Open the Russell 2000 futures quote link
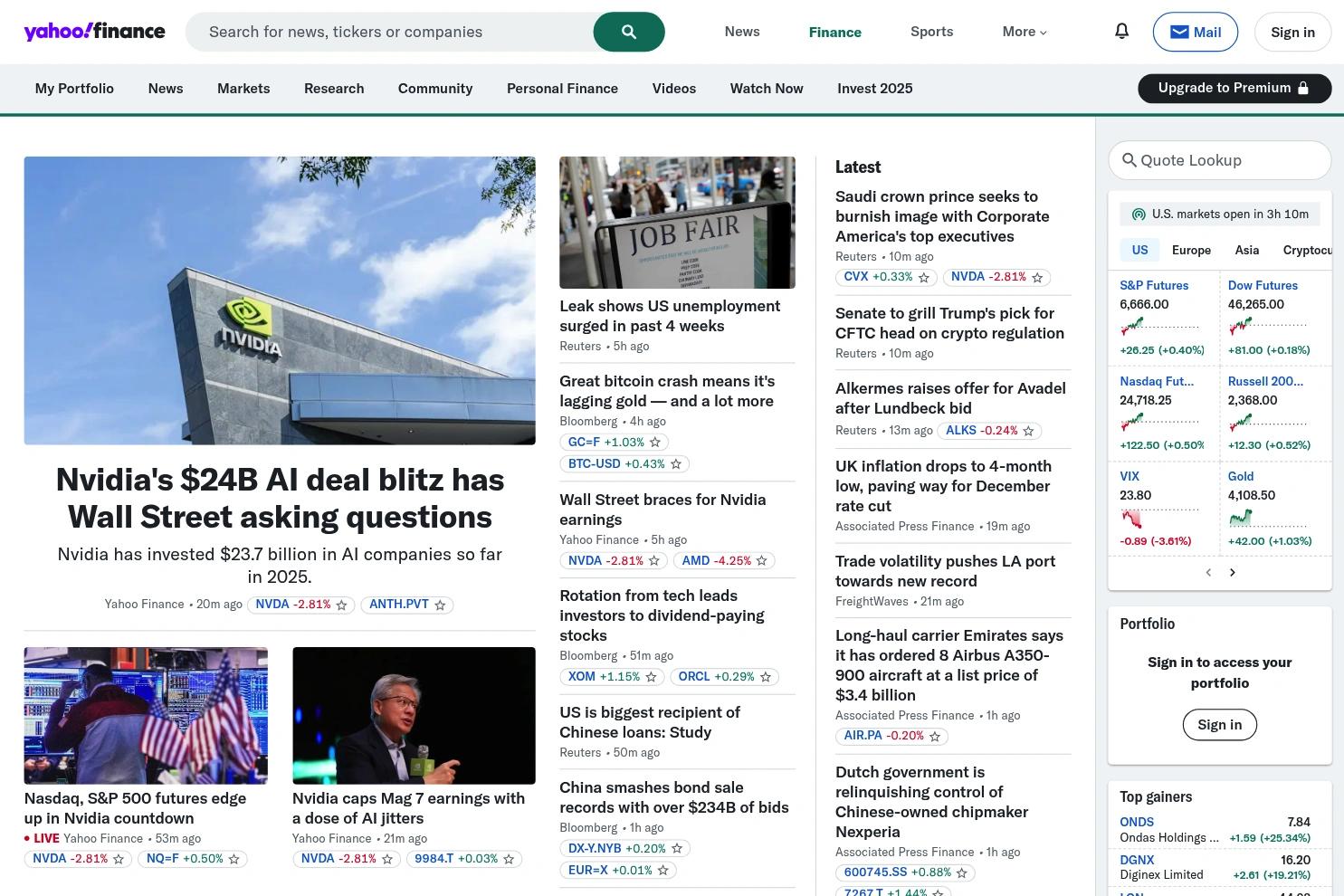 pos(1265,381)
